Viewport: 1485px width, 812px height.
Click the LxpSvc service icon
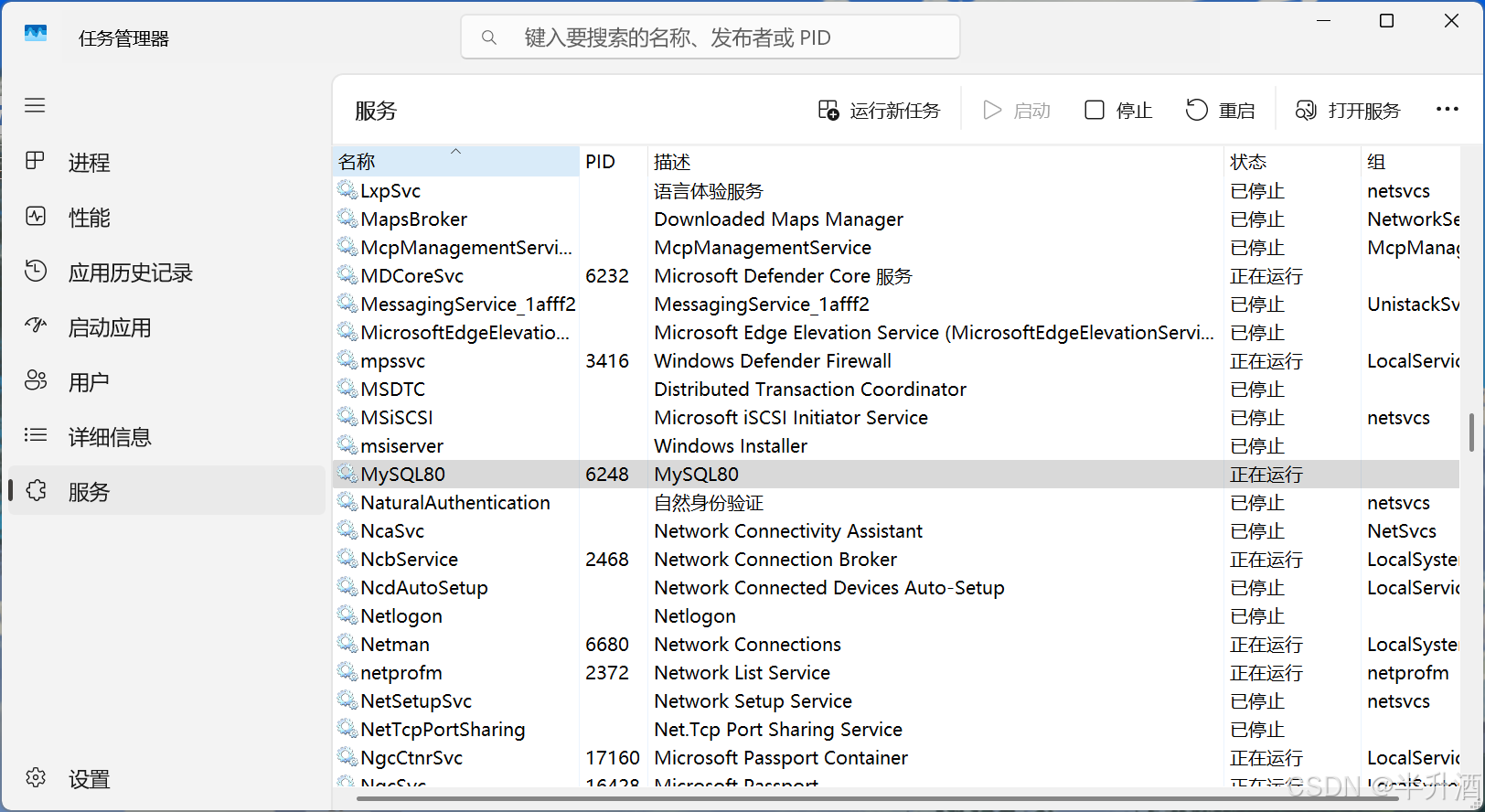point(347,190)
